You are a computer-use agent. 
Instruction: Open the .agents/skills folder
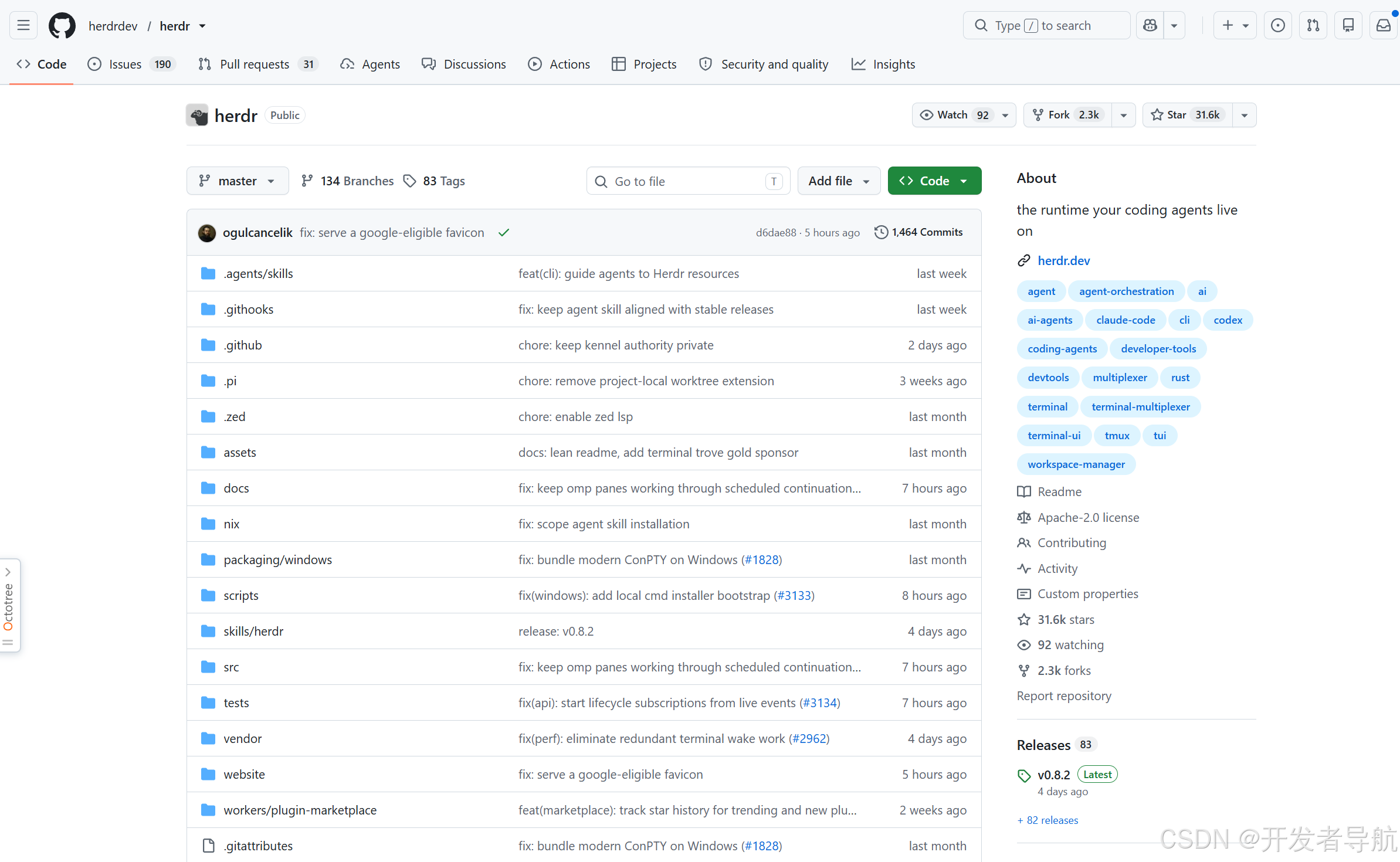click(x=258, y=273)
